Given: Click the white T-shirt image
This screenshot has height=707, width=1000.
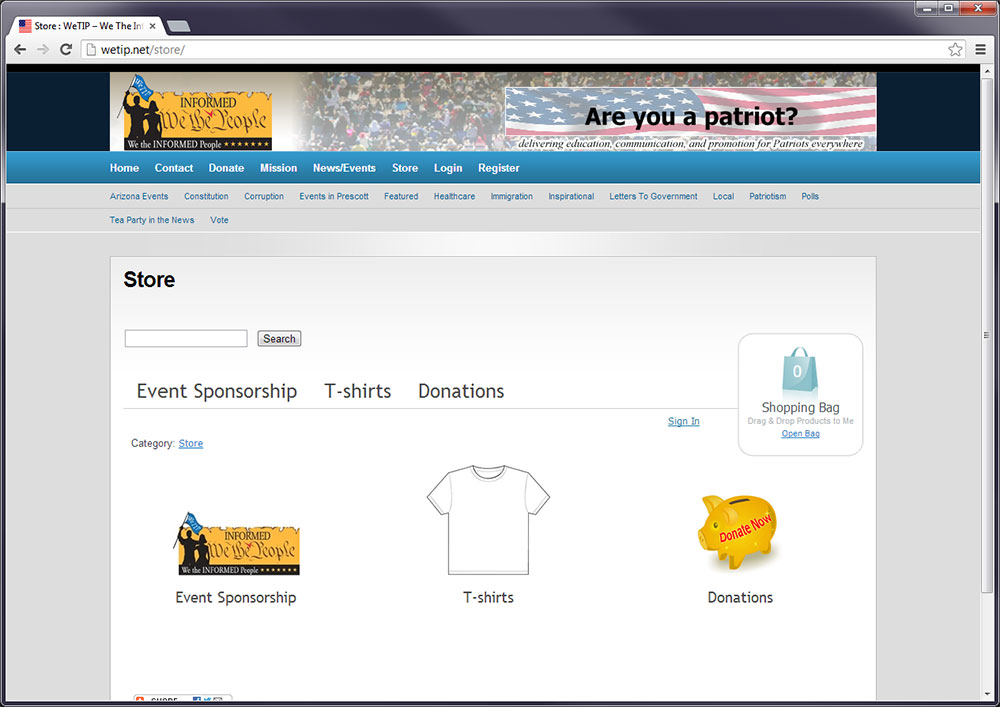Looking at the screenshot, I should click(488, 520).
